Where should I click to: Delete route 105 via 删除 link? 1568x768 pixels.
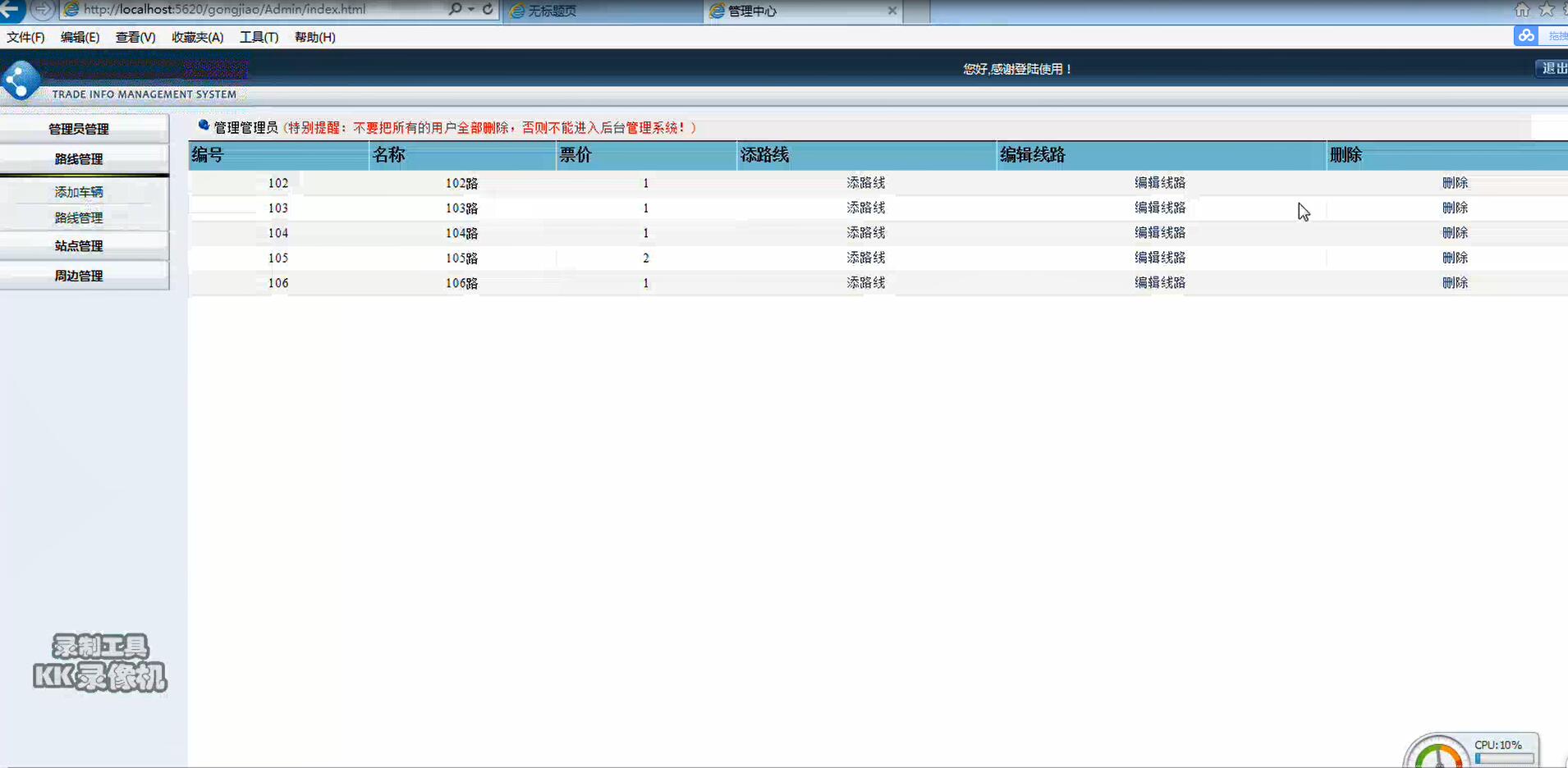click(1455, 258)
